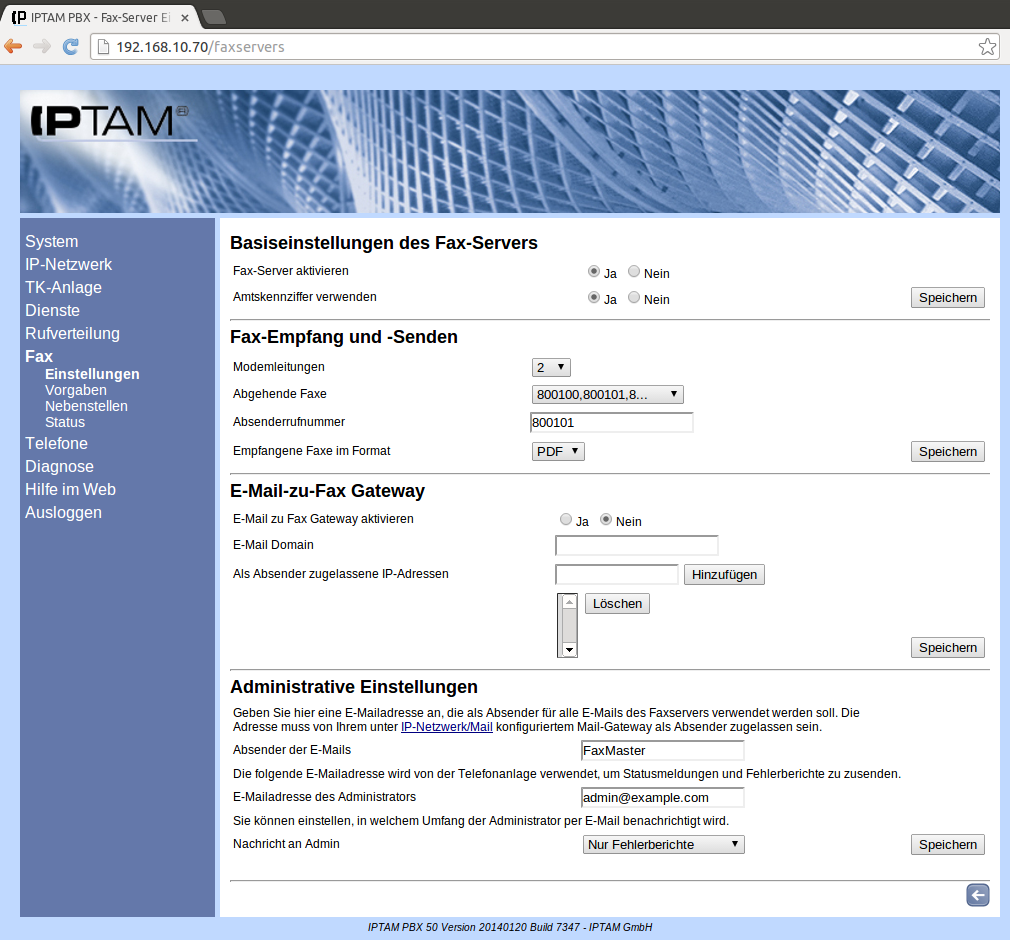Open the TK-Anlage menu in sidebar
1010x940 pixels.
(x=63, y=288)
